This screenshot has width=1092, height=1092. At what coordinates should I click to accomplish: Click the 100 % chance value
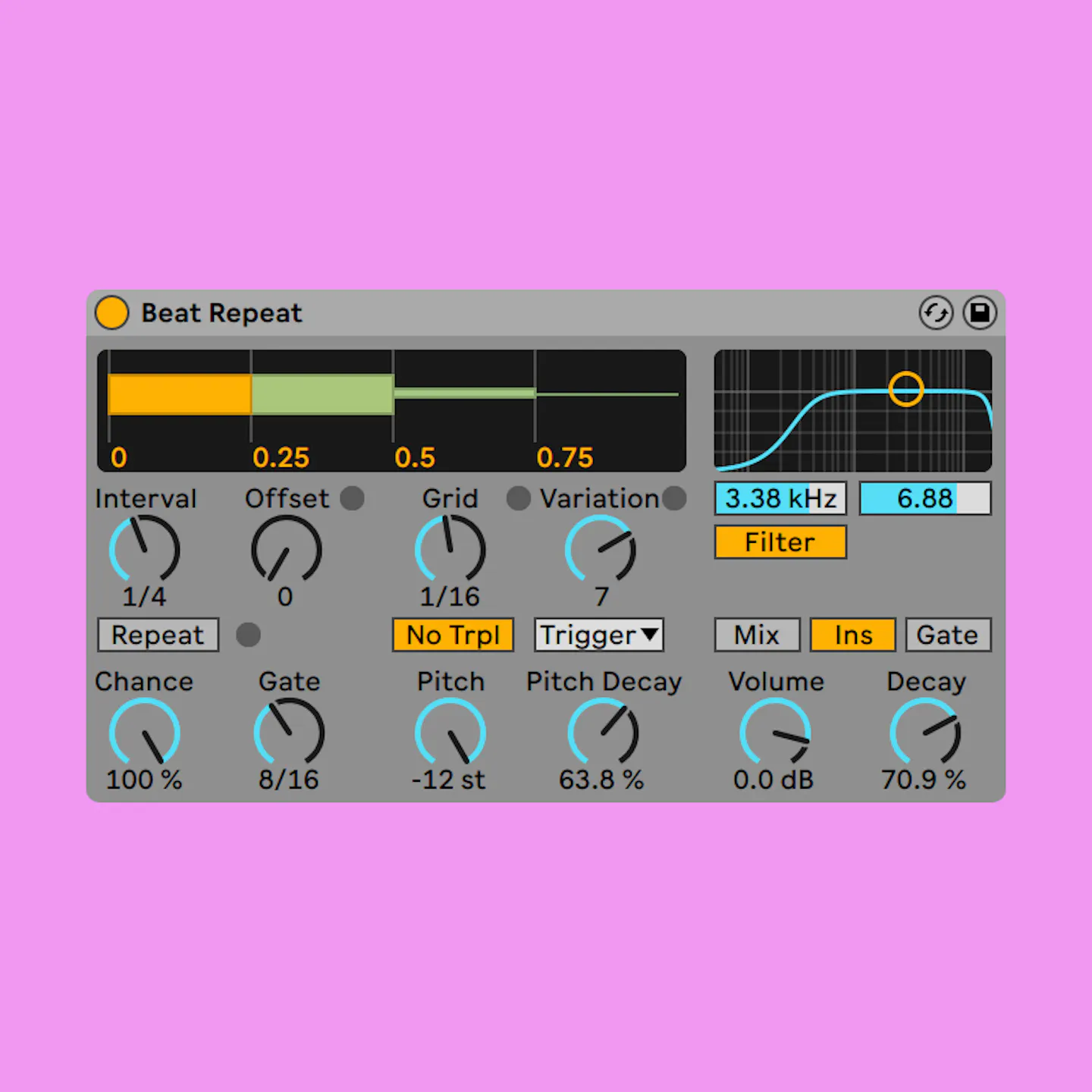pos(144,780)
